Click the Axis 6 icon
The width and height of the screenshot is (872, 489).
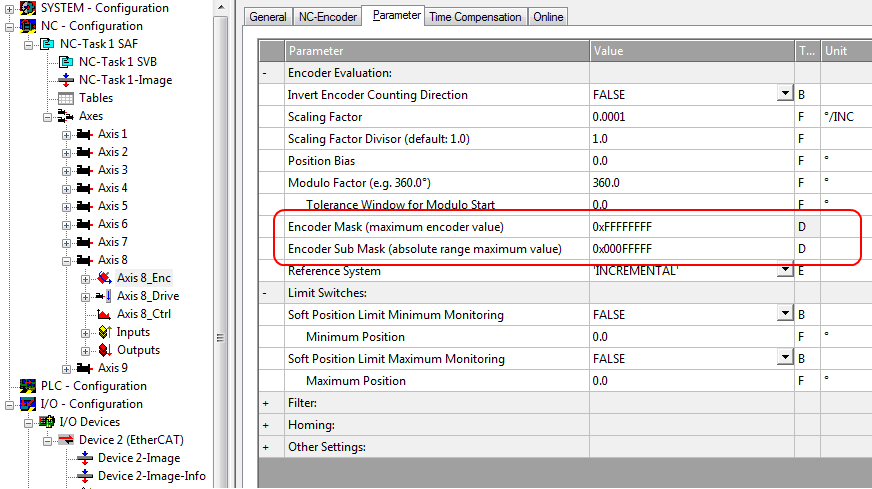point(85,224)
